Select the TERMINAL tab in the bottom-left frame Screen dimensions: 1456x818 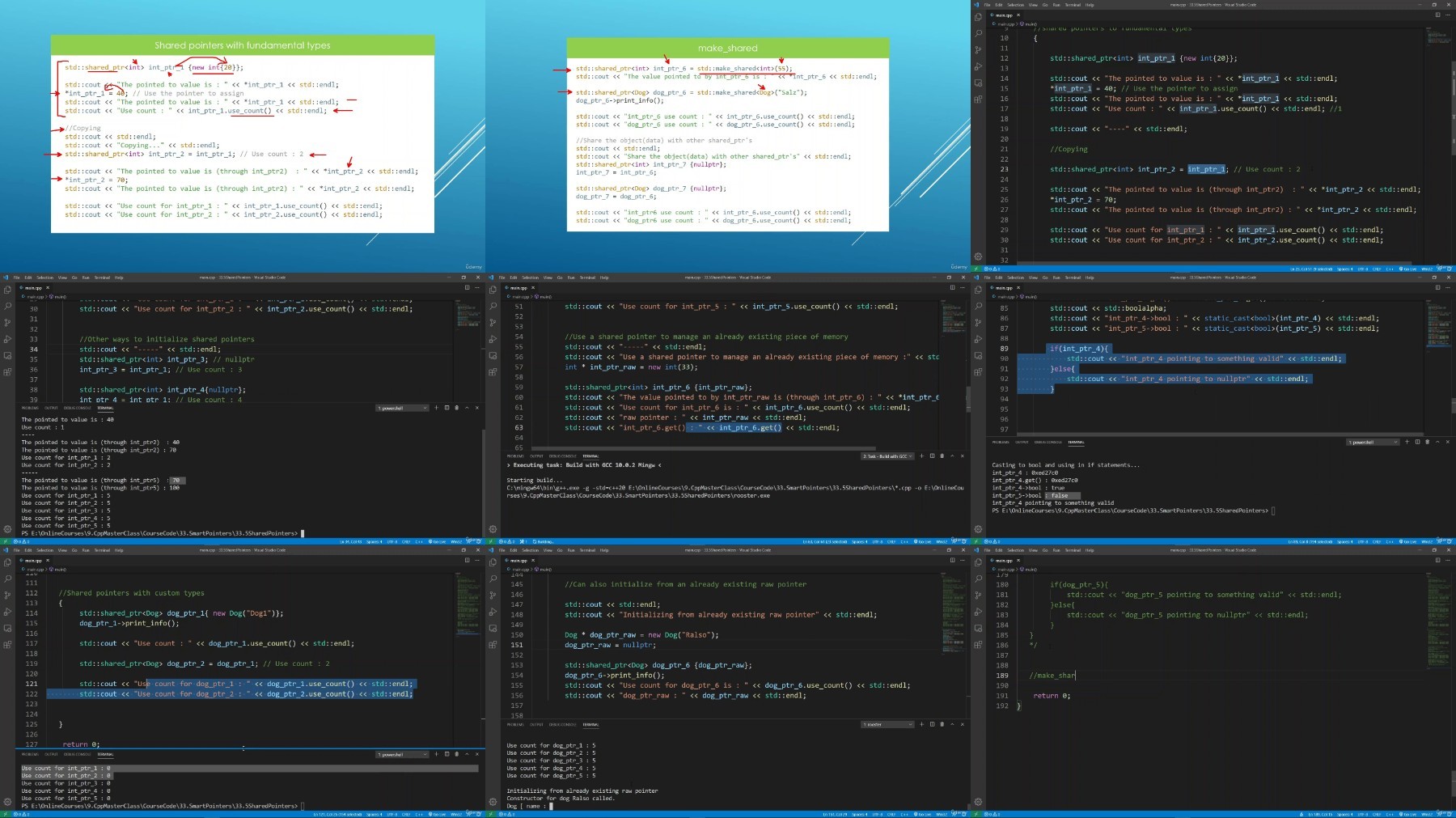[x=105, y=754]
